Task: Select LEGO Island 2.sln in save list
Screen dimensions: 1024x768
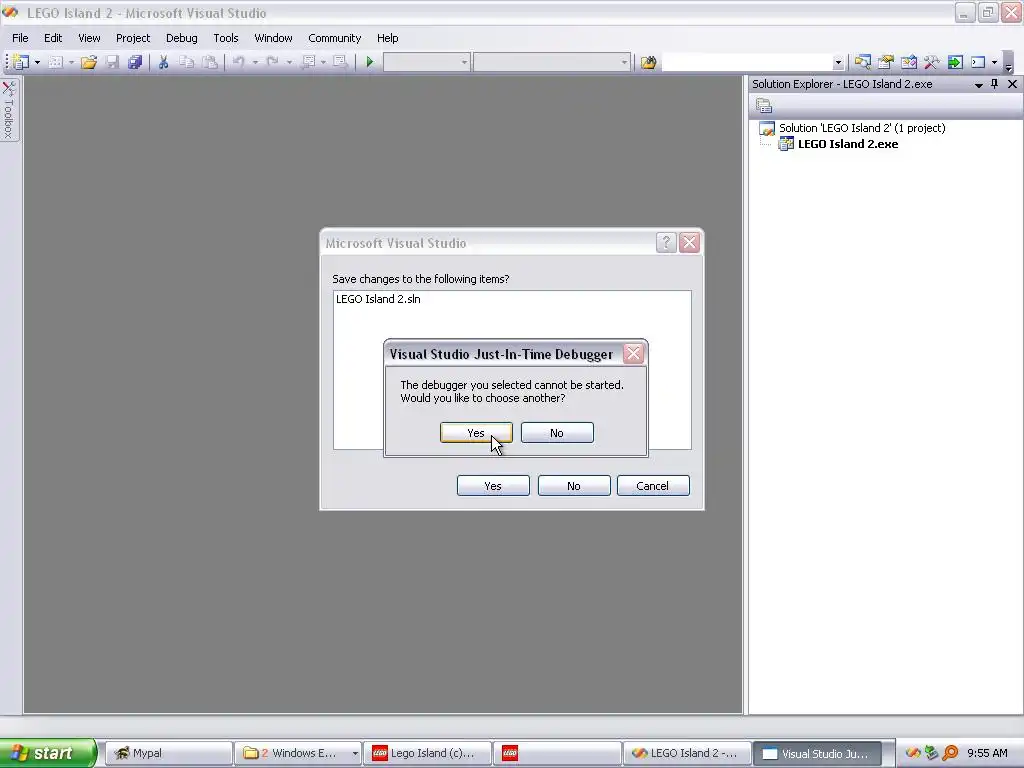Action: (378, 299)
